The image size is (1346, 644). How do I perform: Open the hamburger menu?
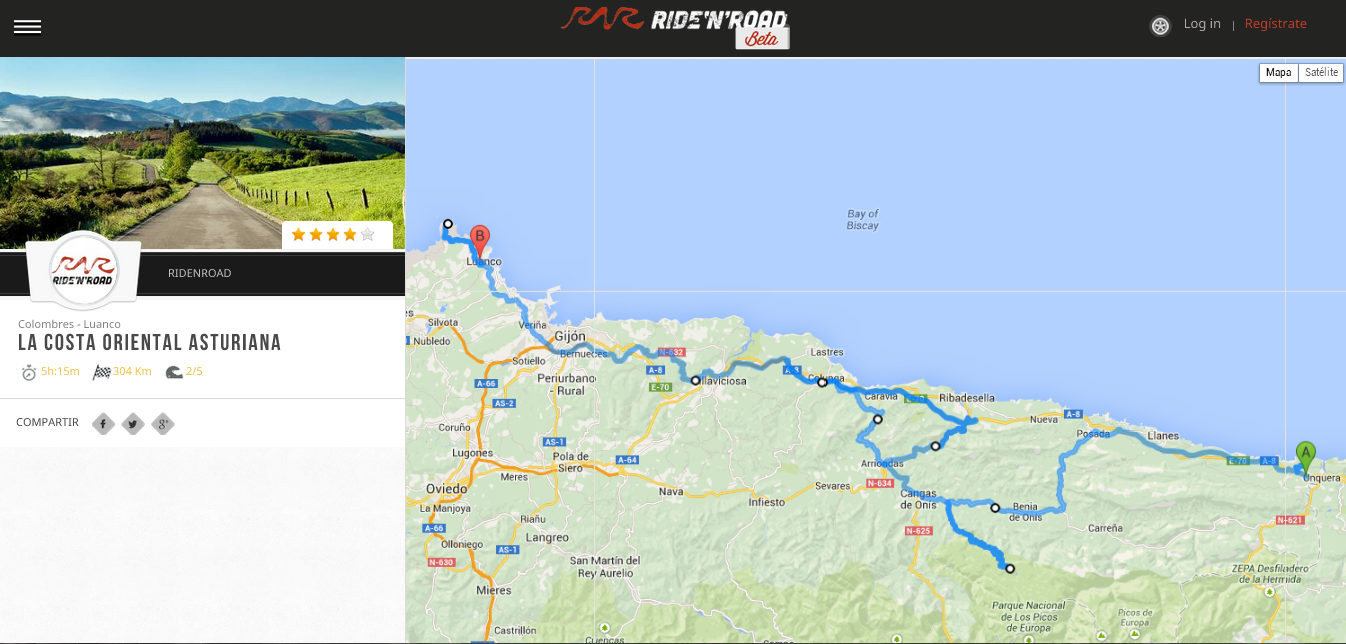(x=27, y=27)
